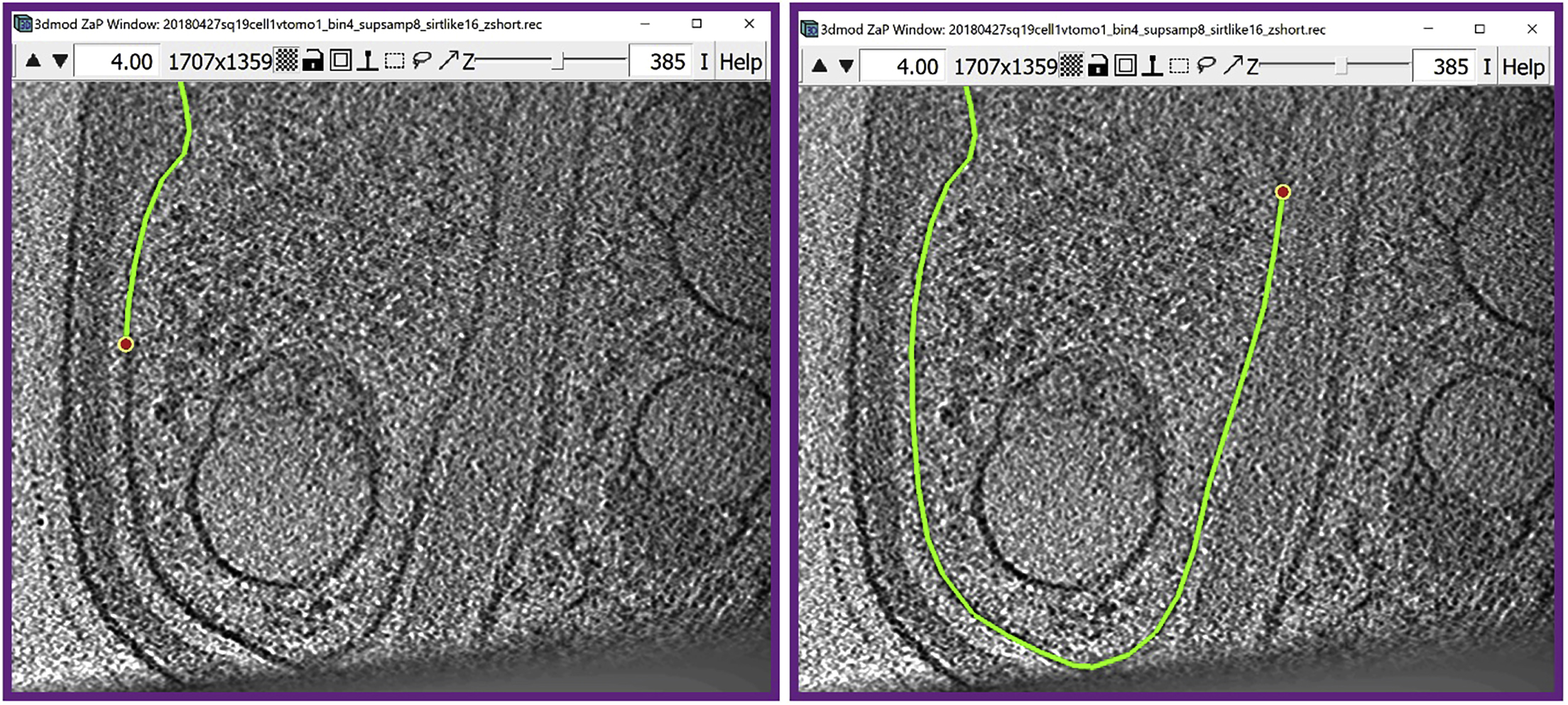1568x705 pixels.
Task: Step up one section using the up arrow
Action: point(33,60)
